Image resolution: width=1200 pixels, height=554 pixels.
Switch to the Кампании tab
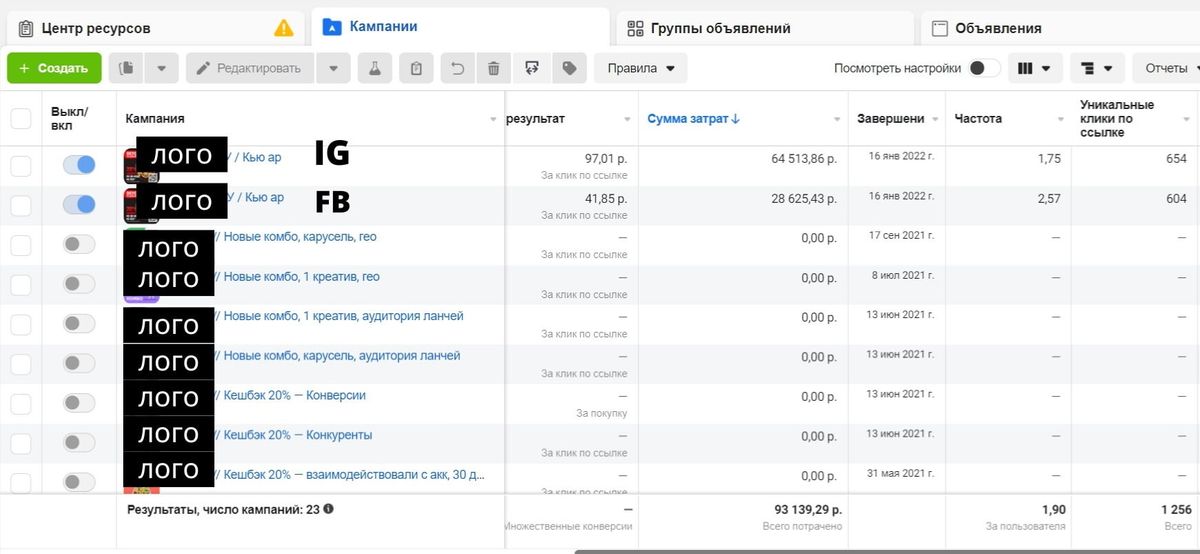460,27
